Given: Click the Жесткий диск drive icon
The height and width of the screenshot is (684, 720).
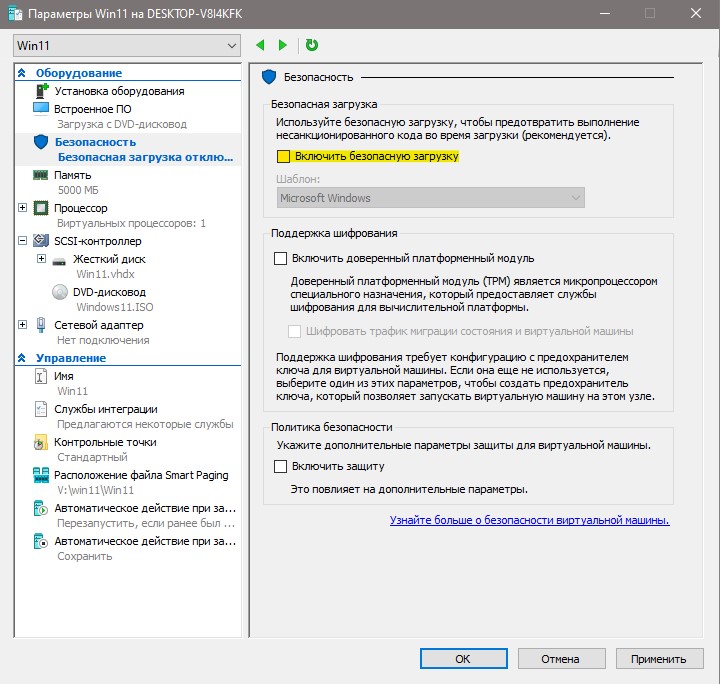Looking at the screenshot, I should pos(59,261).
